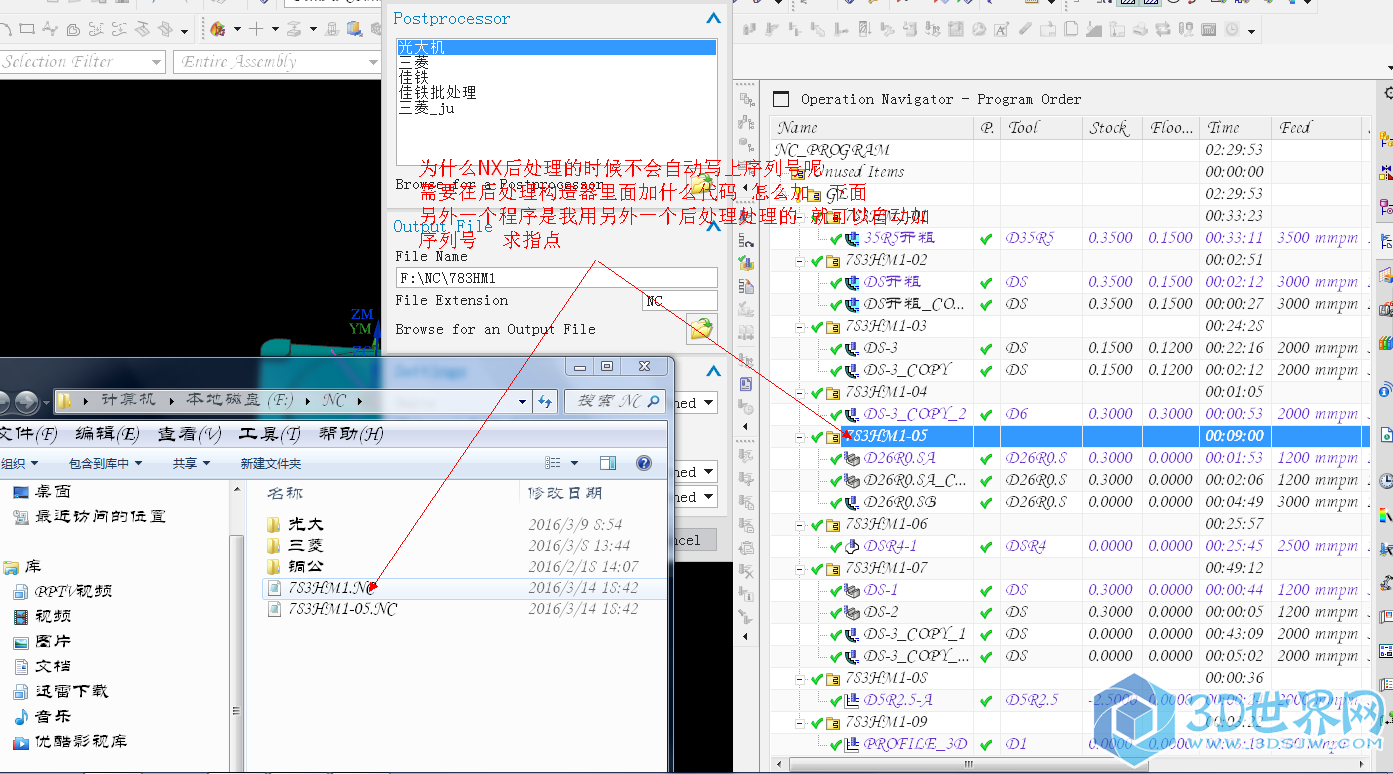Open the Help icon in the Explorer window
Screen dimensions: 1393x774
click(644, 463)
